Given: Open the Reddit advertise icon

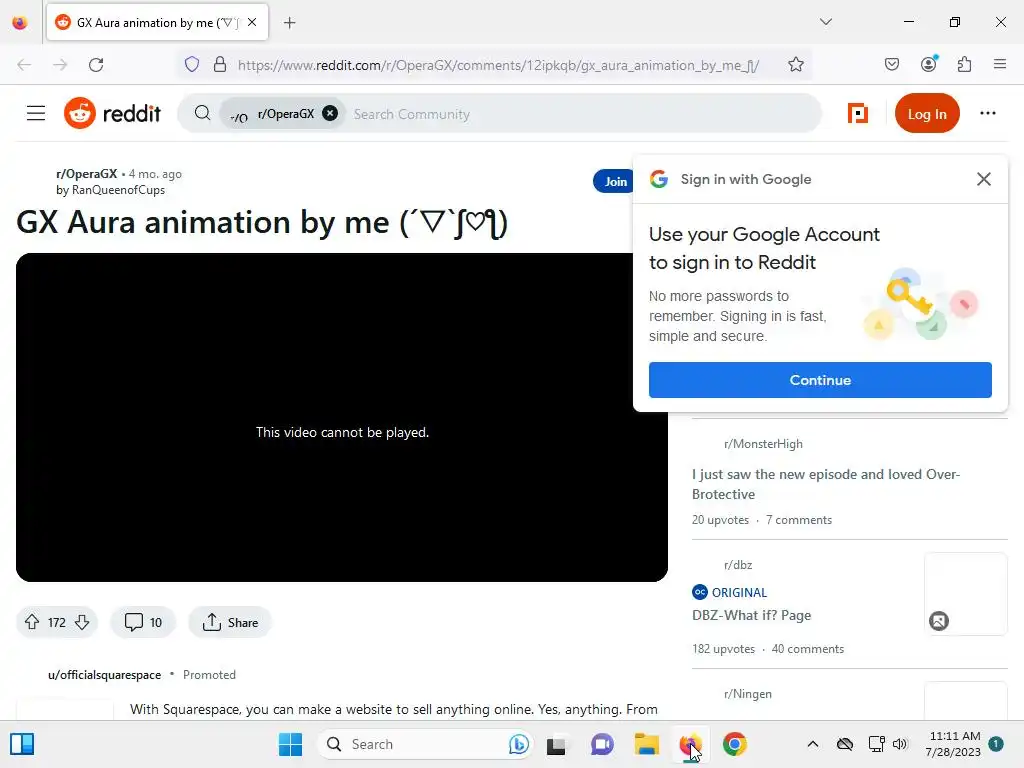Looking at the screenshot, I should 857,114.
